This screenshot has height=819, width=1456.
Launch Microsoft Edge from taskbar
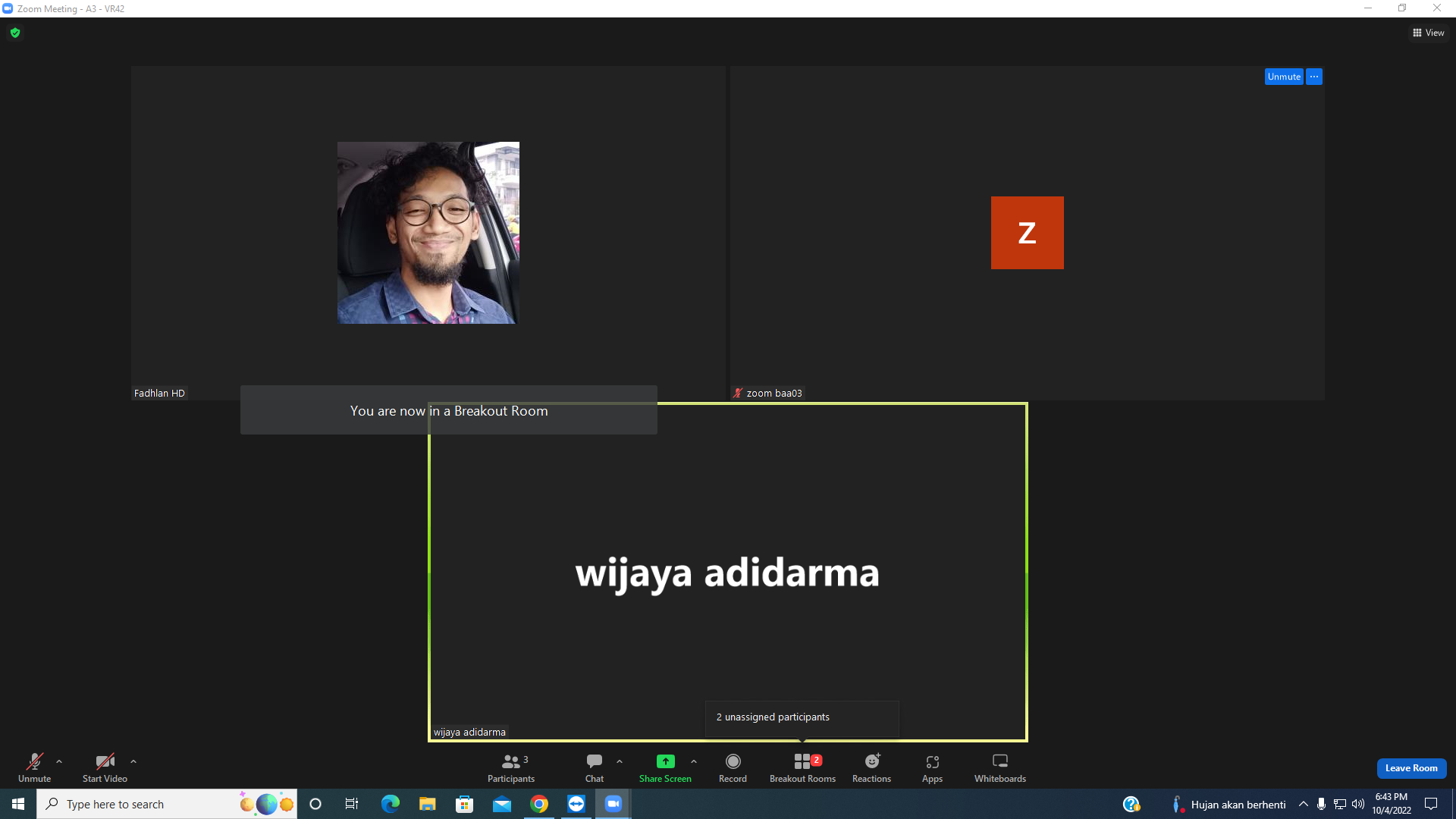pos(390,804)
